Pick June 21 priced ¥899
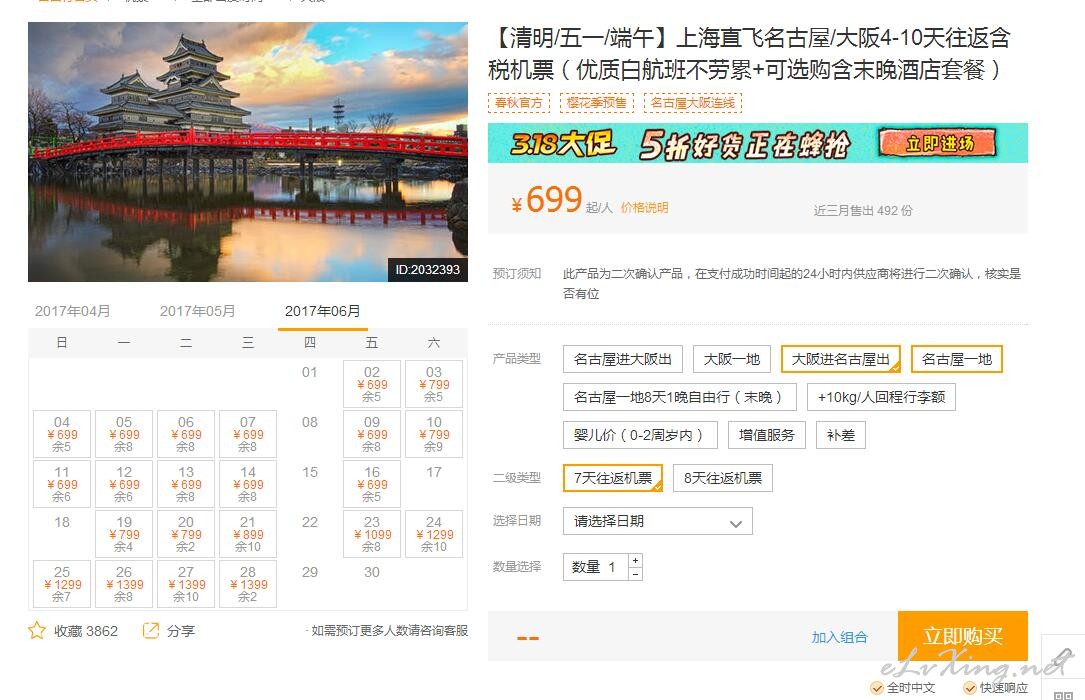The width and height of the screenshot is (1085, 700). [248, 534]
